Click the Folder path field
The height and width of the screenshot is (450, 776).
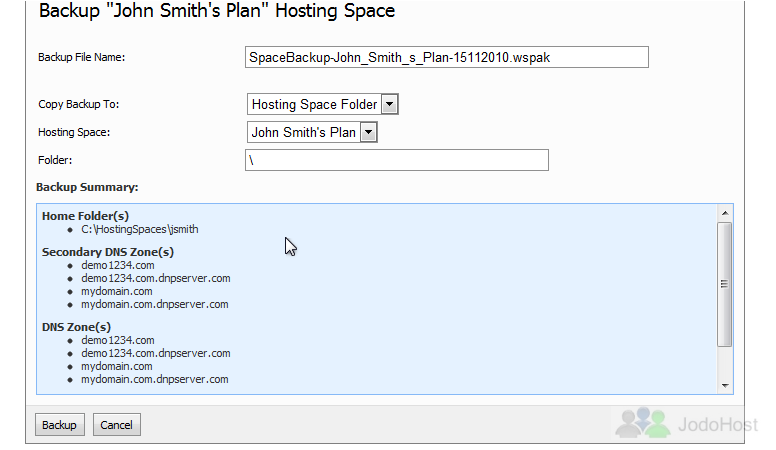pyautogui.click(x=397, y=160)
